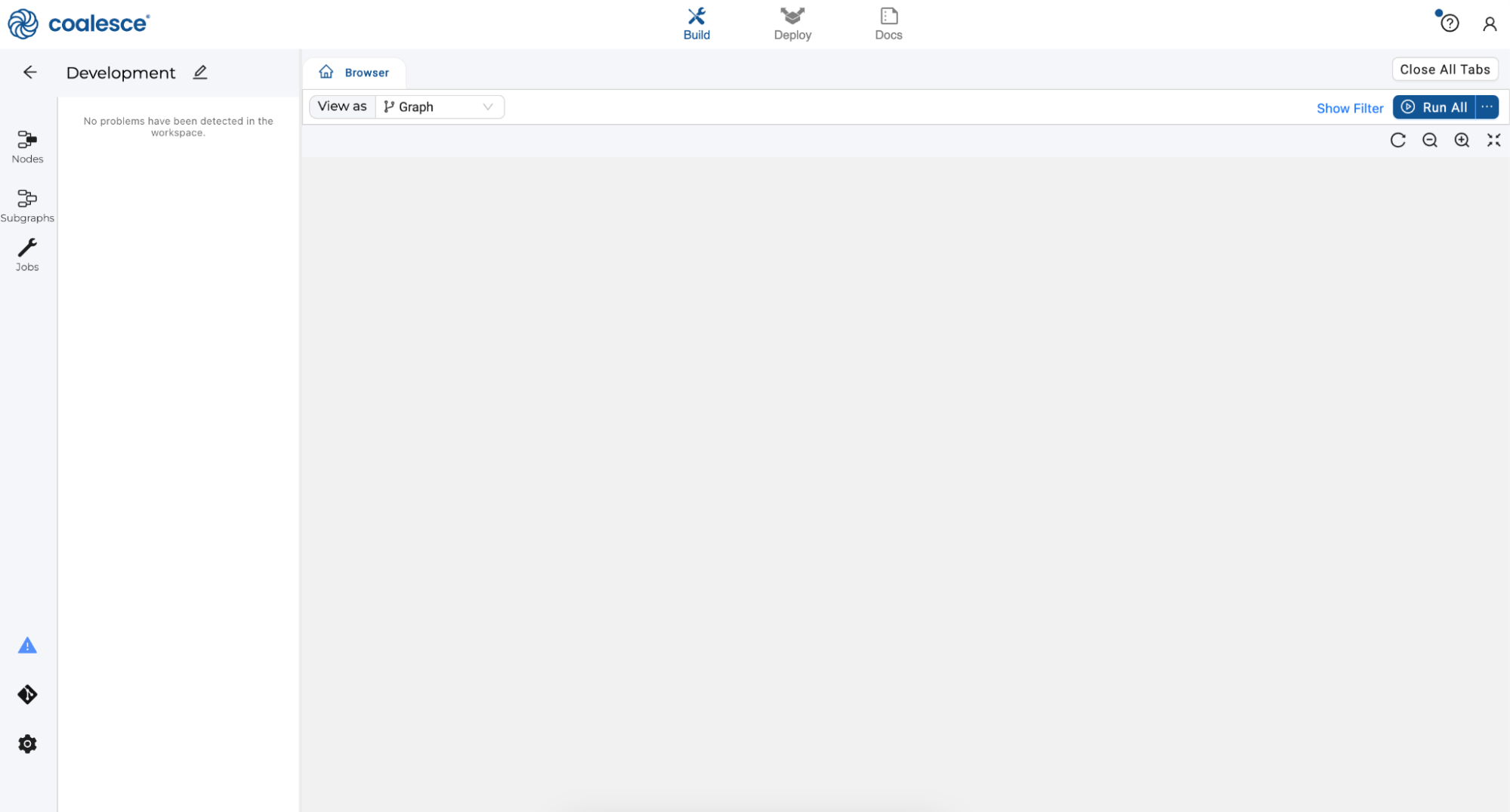Screen dimensions: 1510x812
Task: Select the Browser tab
Action: (354, 73)
